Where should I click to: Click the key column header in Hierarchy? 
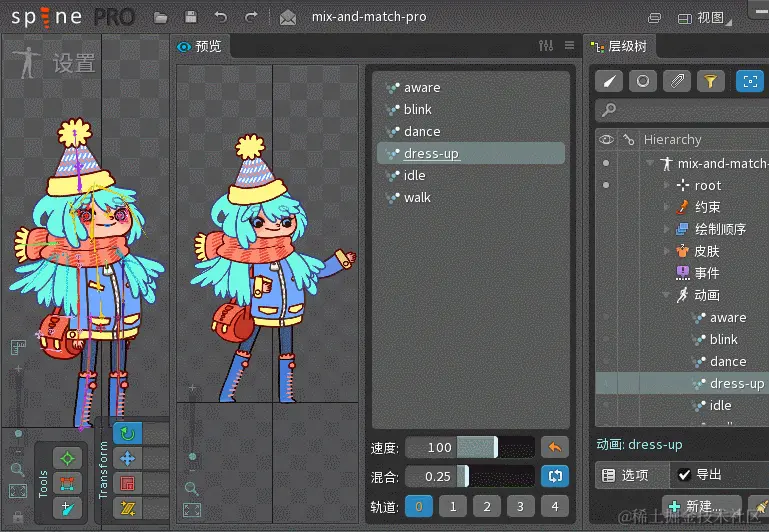[629, 140]
